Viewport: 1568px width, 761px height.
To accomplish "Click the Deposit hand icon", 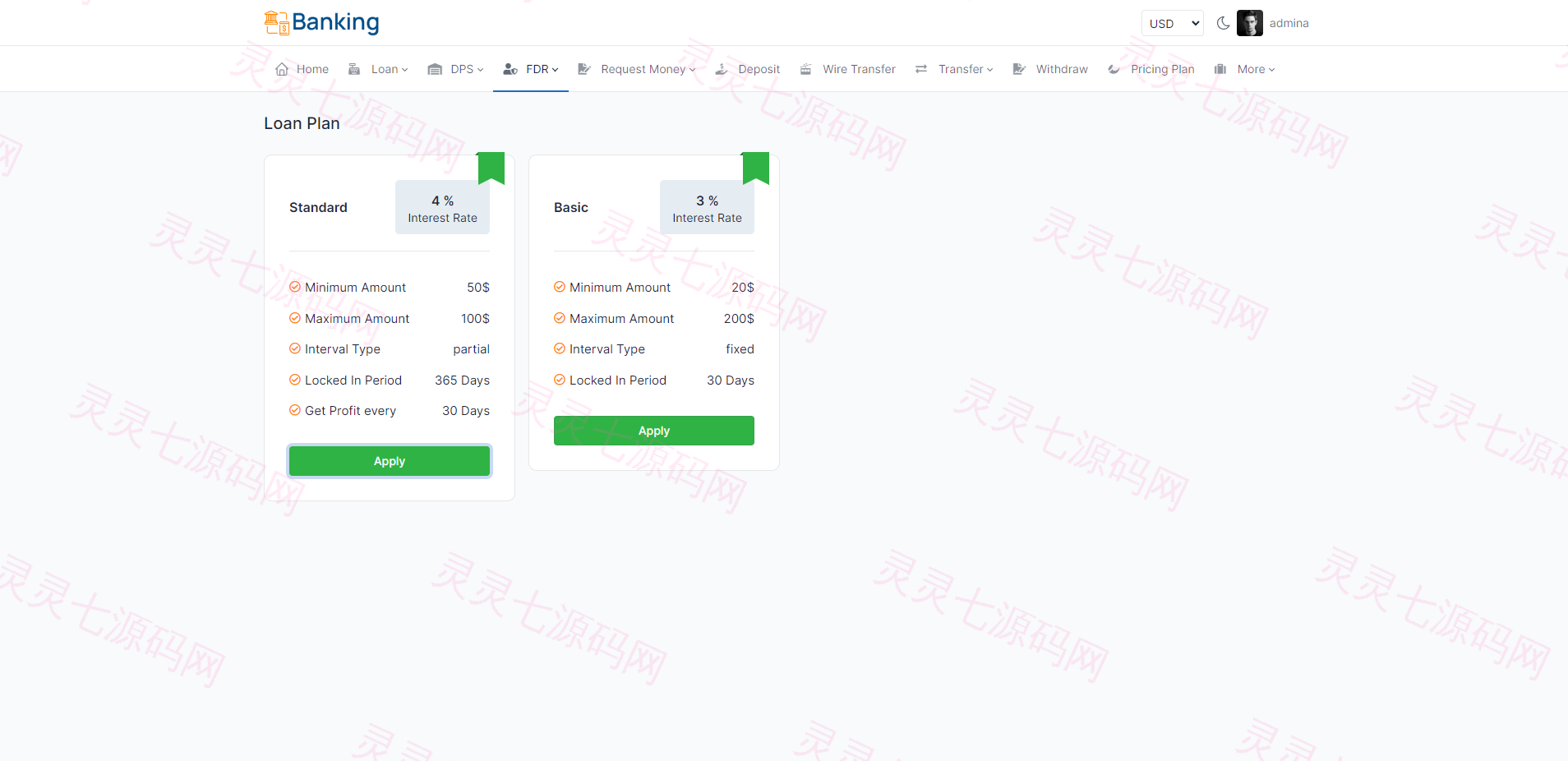I will coord(721,69).
